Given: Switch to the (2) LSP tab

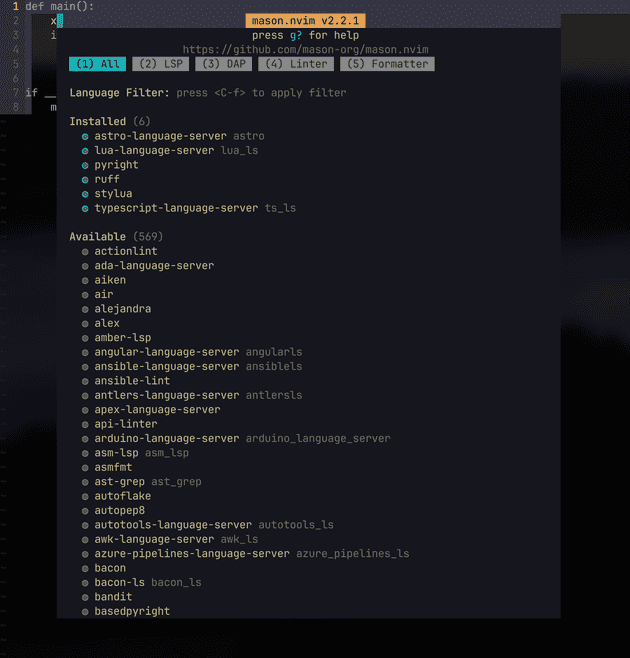Looking at the screenshot, I should click(x=160, y=64).
